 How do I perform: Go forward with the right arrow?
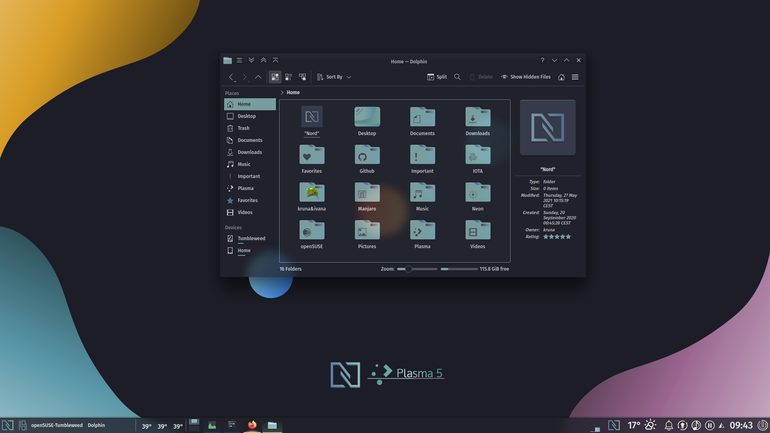pos(245,77)
